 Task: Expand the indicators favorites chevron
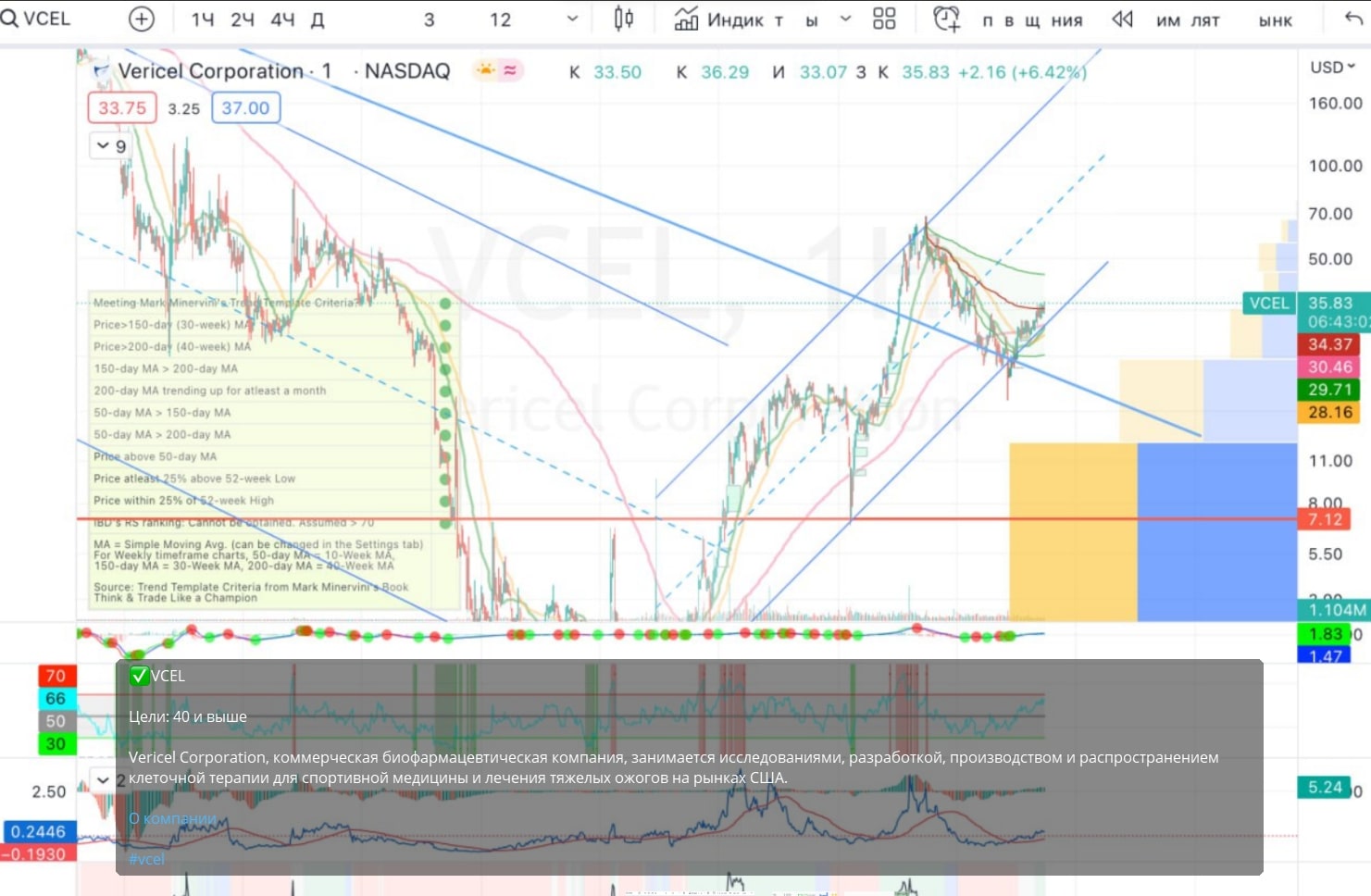[845, 19]
